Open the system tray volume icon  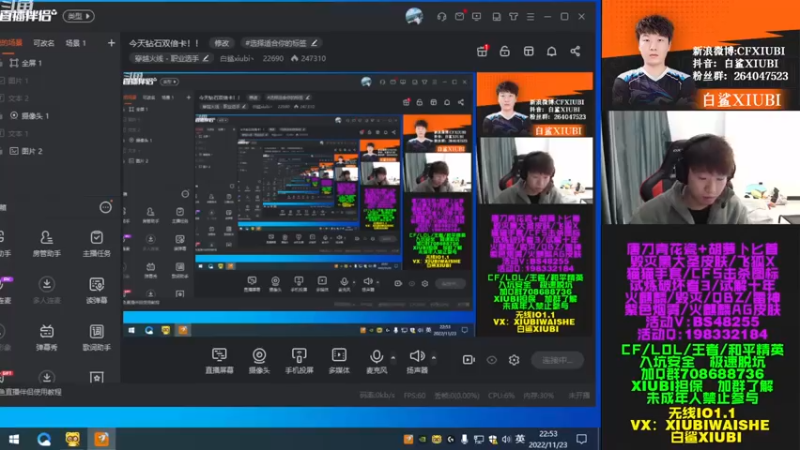(506, 439)
